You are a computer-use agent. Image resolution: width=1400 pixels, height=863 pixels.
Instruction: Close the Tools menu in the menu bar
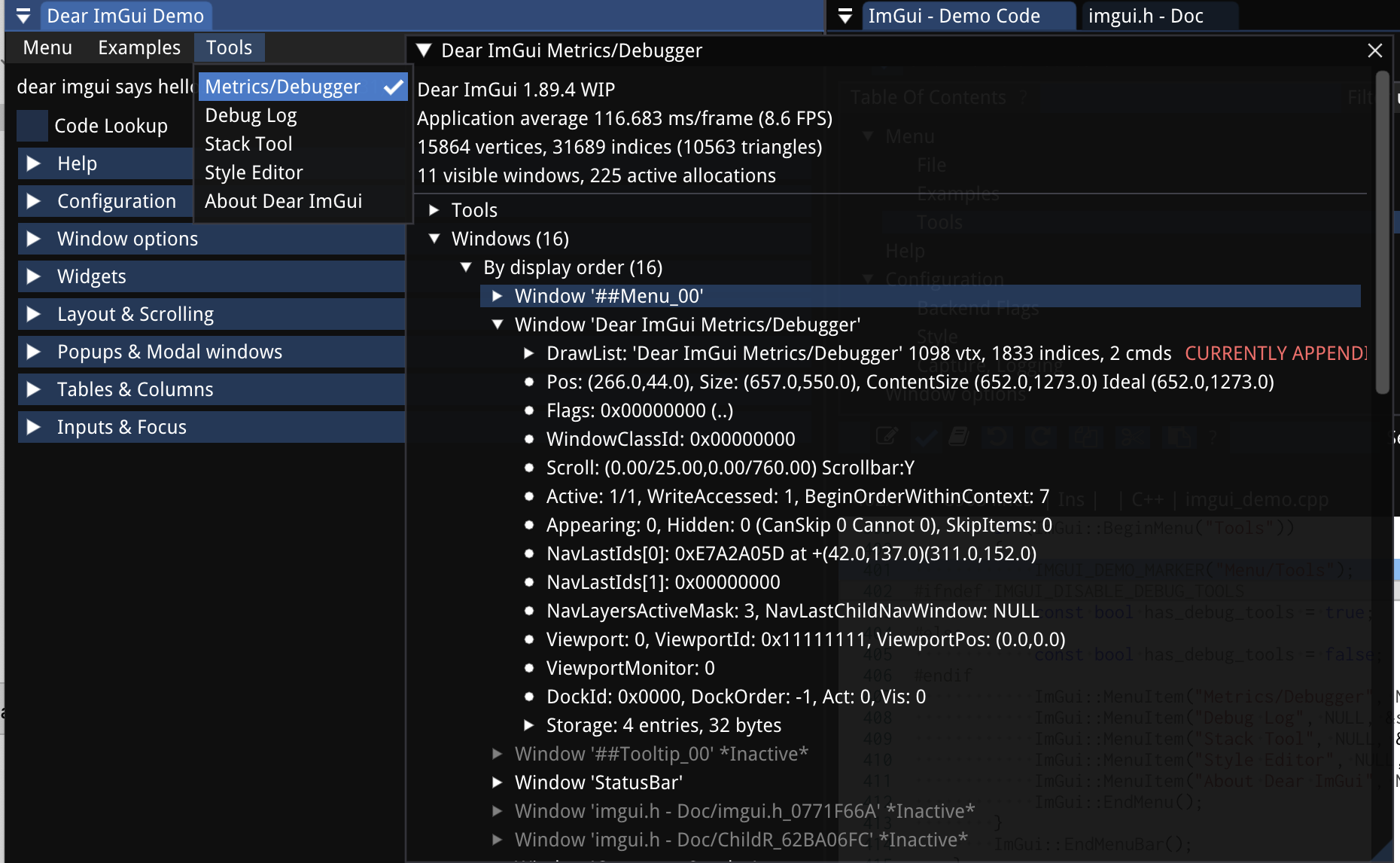tap(229, 47)
